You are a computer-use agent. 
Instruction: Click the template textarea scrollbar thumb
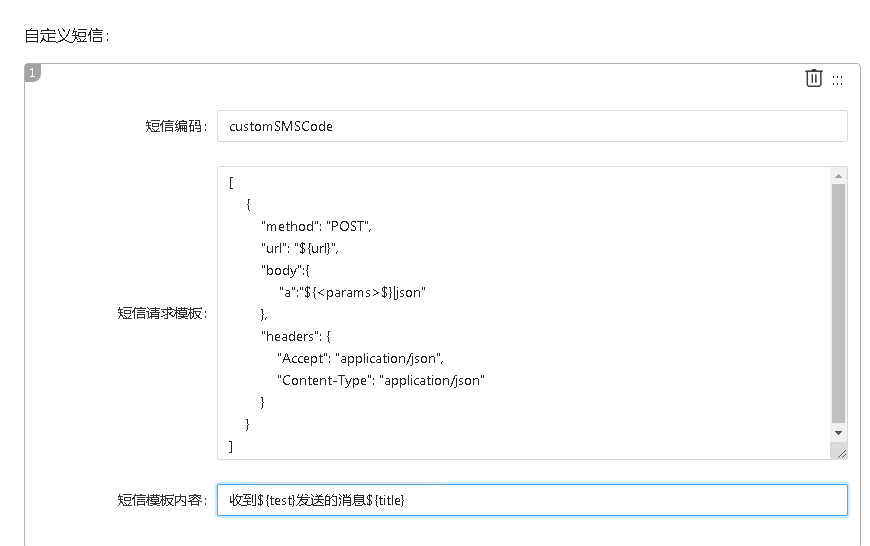tap(838, 300)
